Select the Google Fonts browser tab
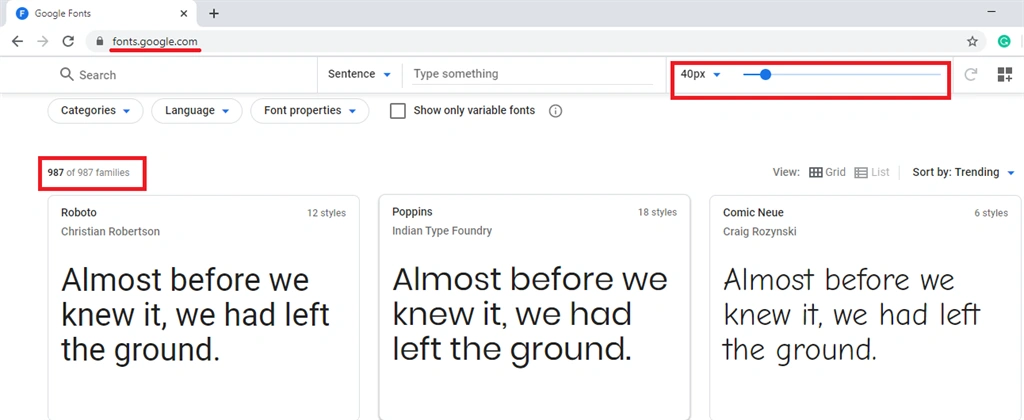Viewport: 1024px width, 420px height. point(103,13)
